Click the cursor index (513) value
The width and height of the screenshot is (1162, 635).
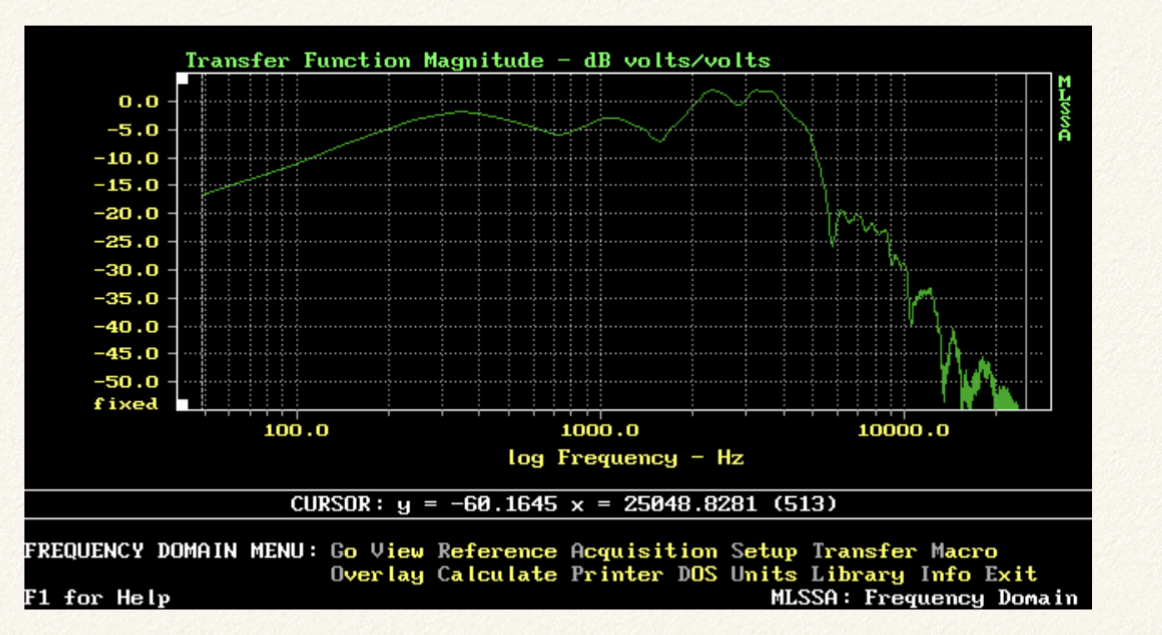pos(804,505)
